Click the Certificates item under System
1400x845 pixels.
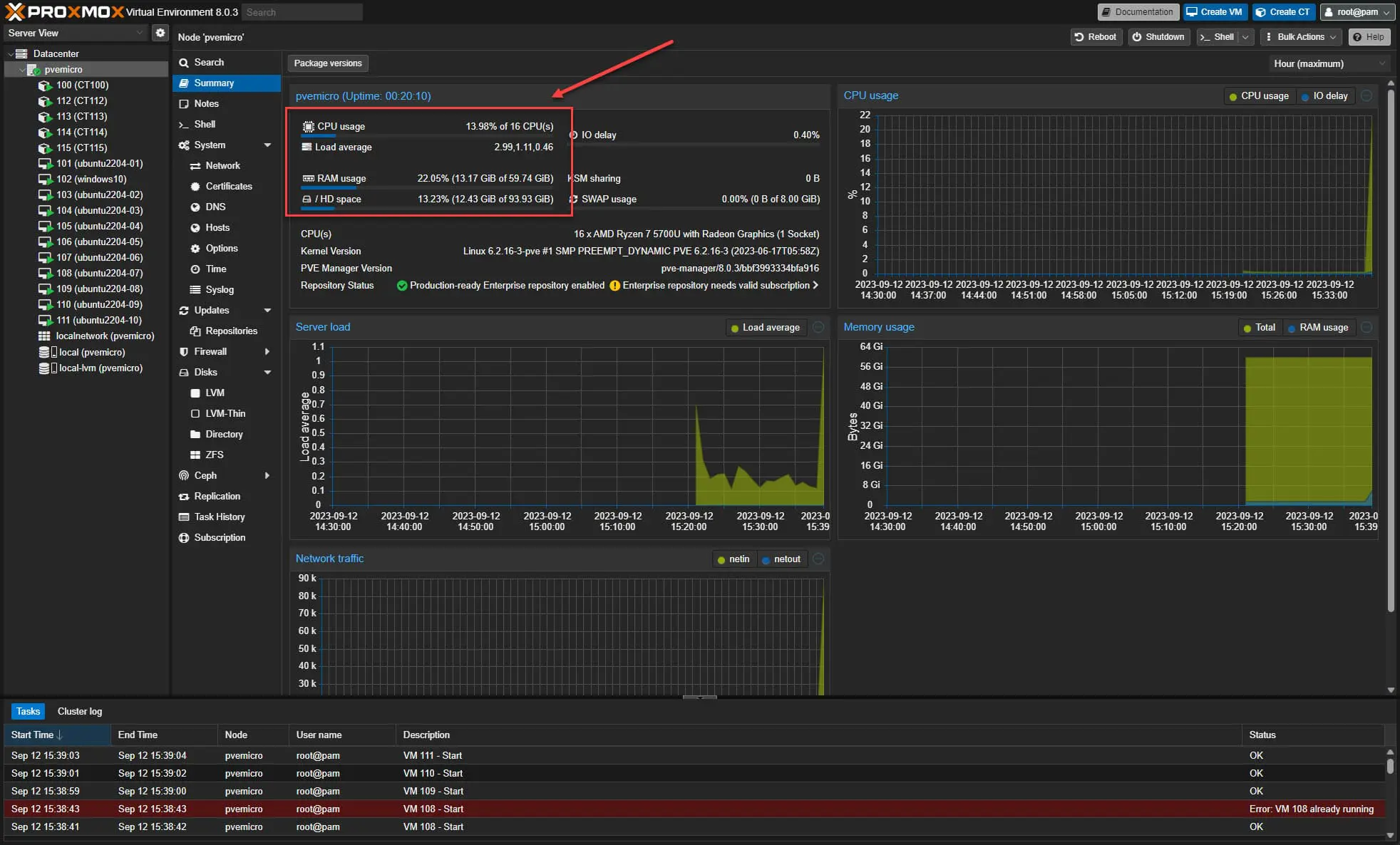tap(228, 186)
